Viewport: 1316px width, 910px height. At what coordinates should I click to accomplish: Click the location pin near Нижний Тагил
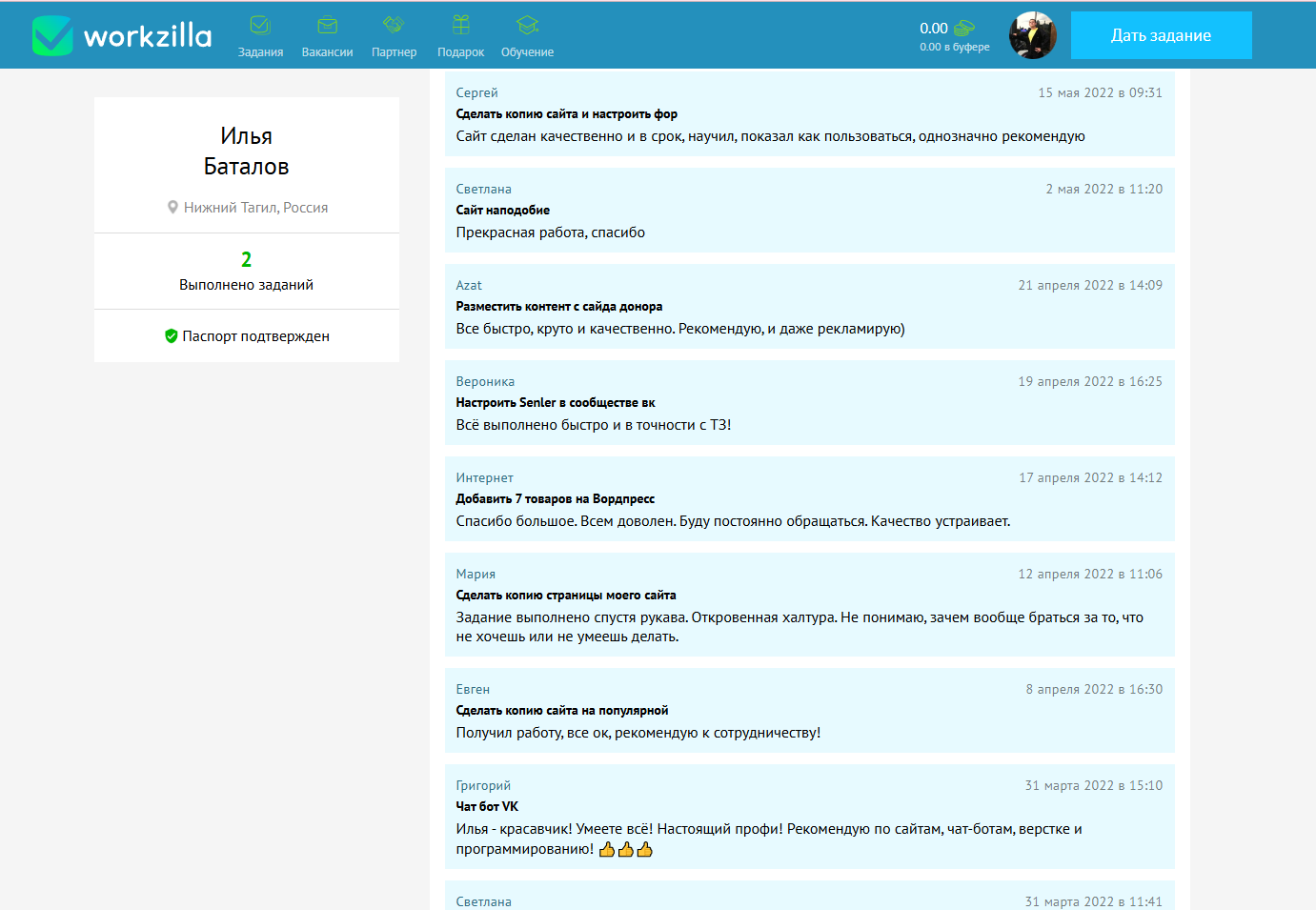pos(172,208)
